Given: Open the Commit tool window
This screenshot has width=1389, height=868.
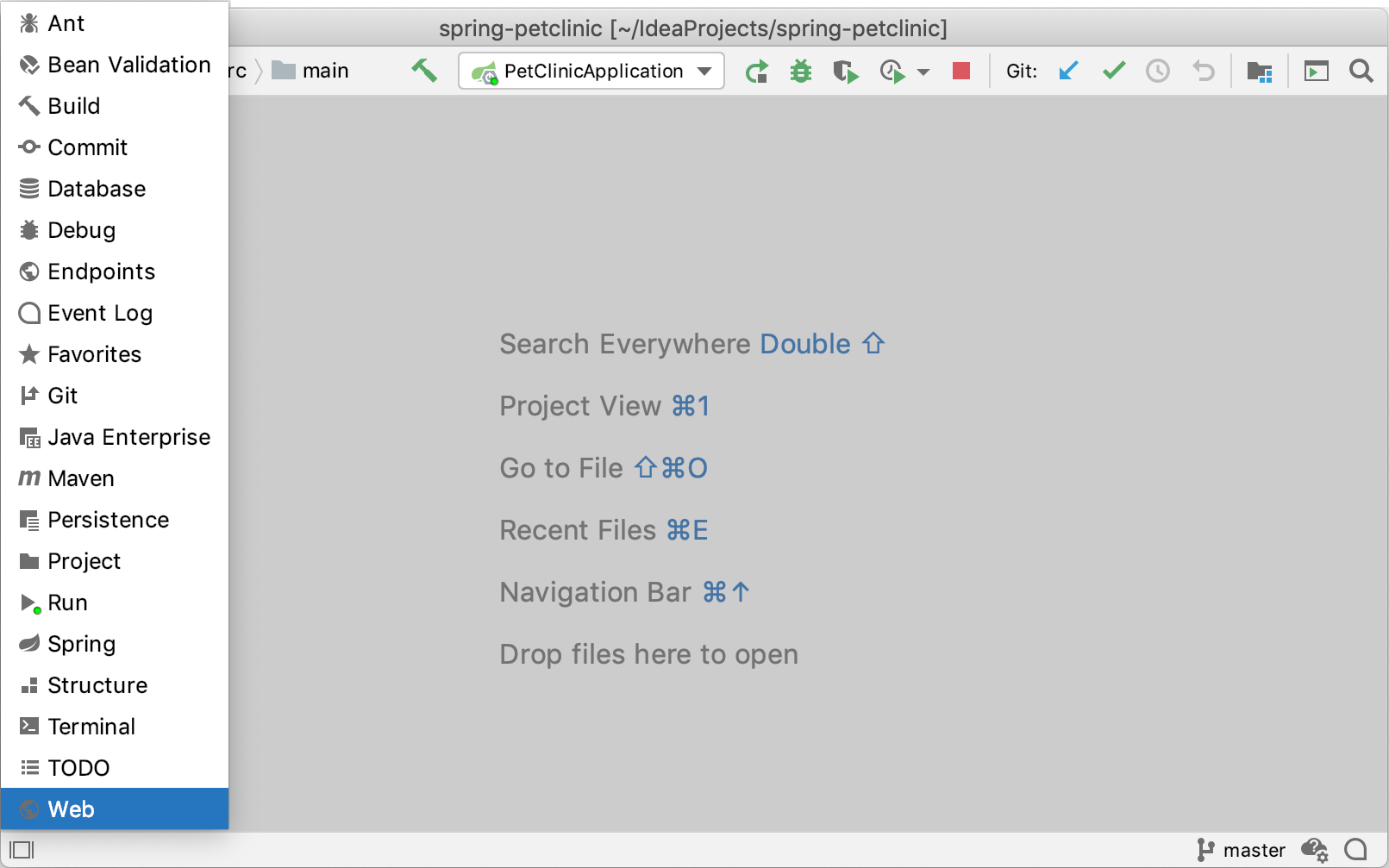Looking at the screenshot, I should coord(115,147).
